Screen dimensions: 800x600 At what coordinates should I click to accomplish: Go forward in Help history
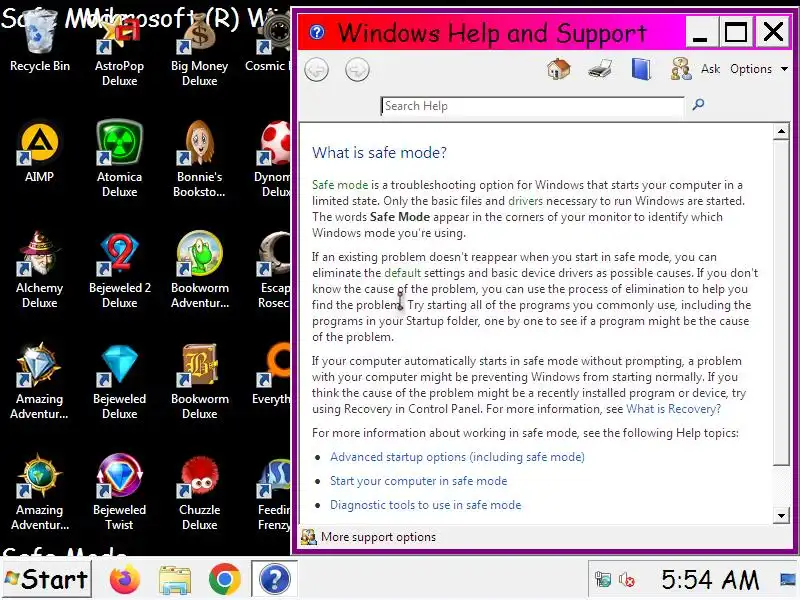tap(357, 69)
